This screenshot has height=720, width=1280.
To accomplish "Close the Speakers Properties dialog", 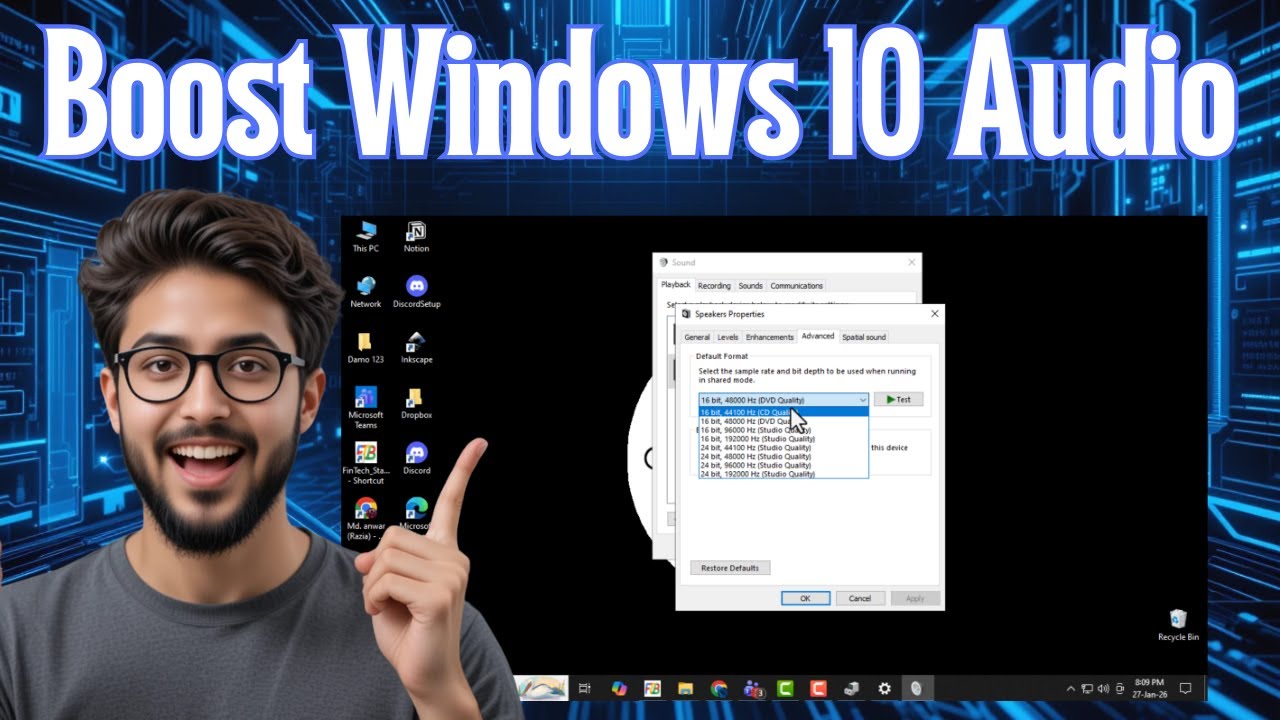I will point(934,314).
